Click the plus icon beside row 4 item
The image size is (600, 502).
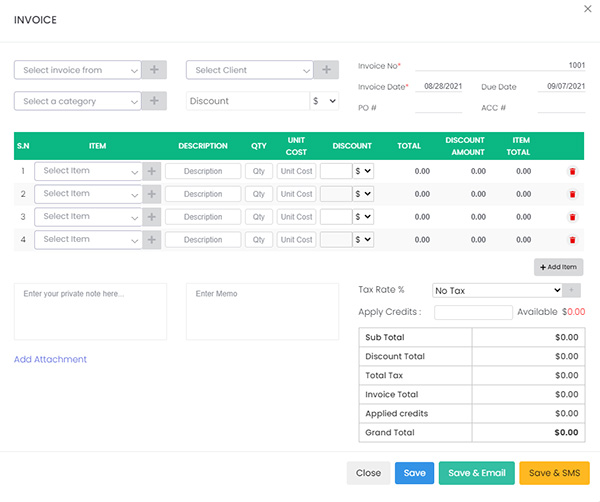152,240
